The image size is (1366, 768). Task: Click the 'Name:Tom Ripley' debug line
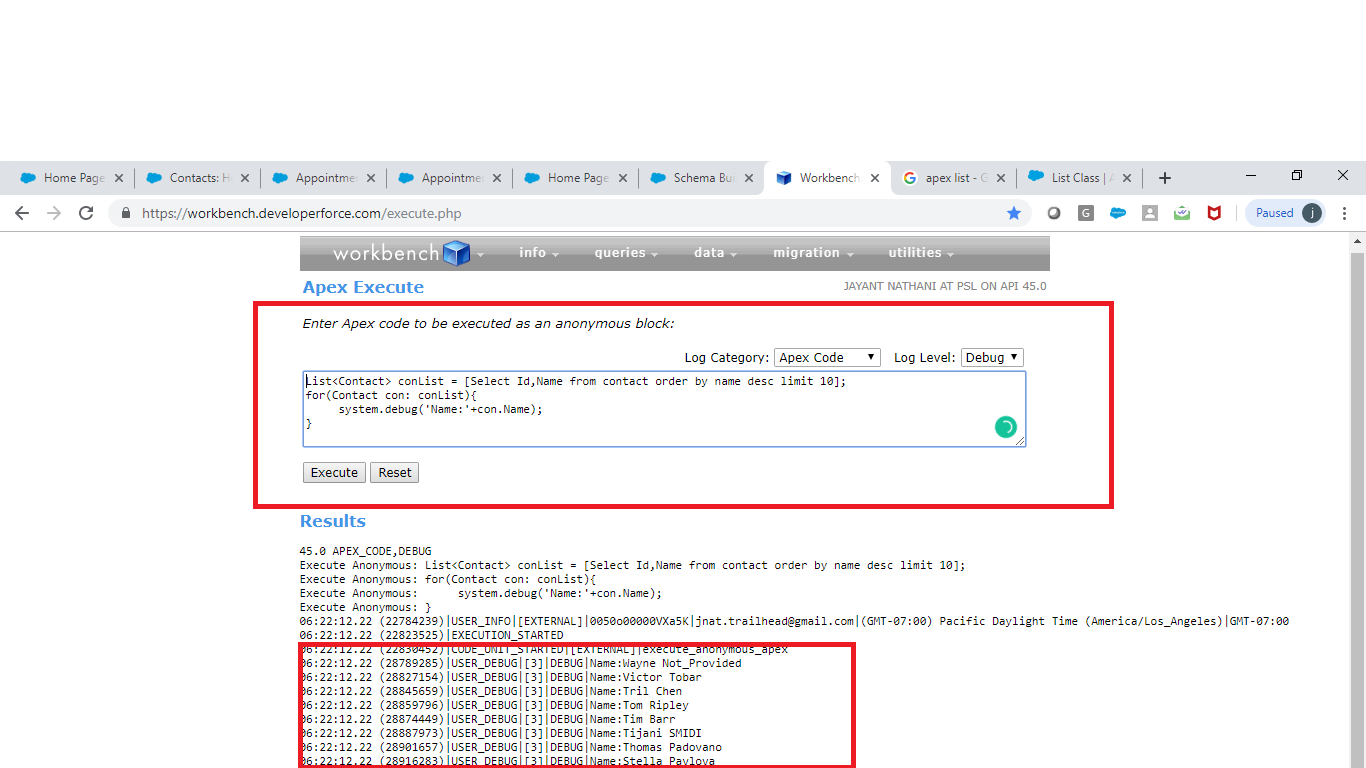pos(495,705)
